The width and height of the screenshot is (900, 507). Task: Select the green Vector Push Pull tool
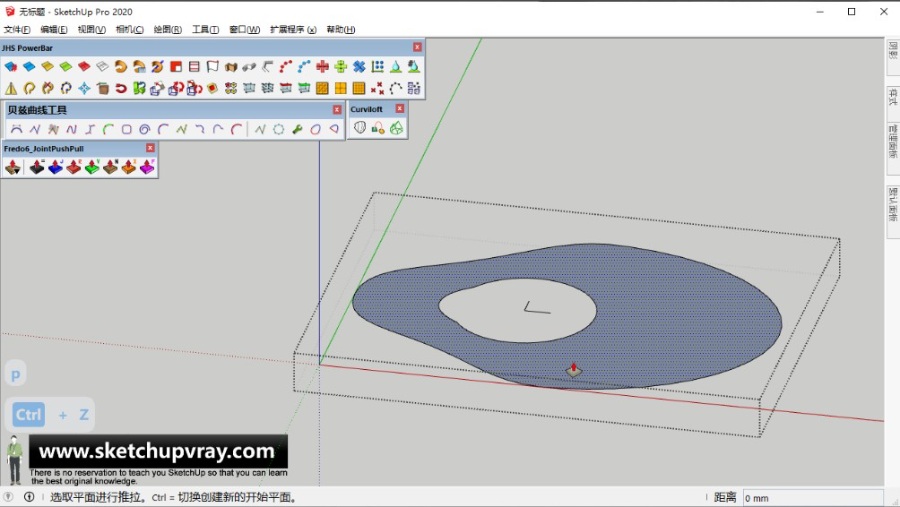[x=92, y=167]
